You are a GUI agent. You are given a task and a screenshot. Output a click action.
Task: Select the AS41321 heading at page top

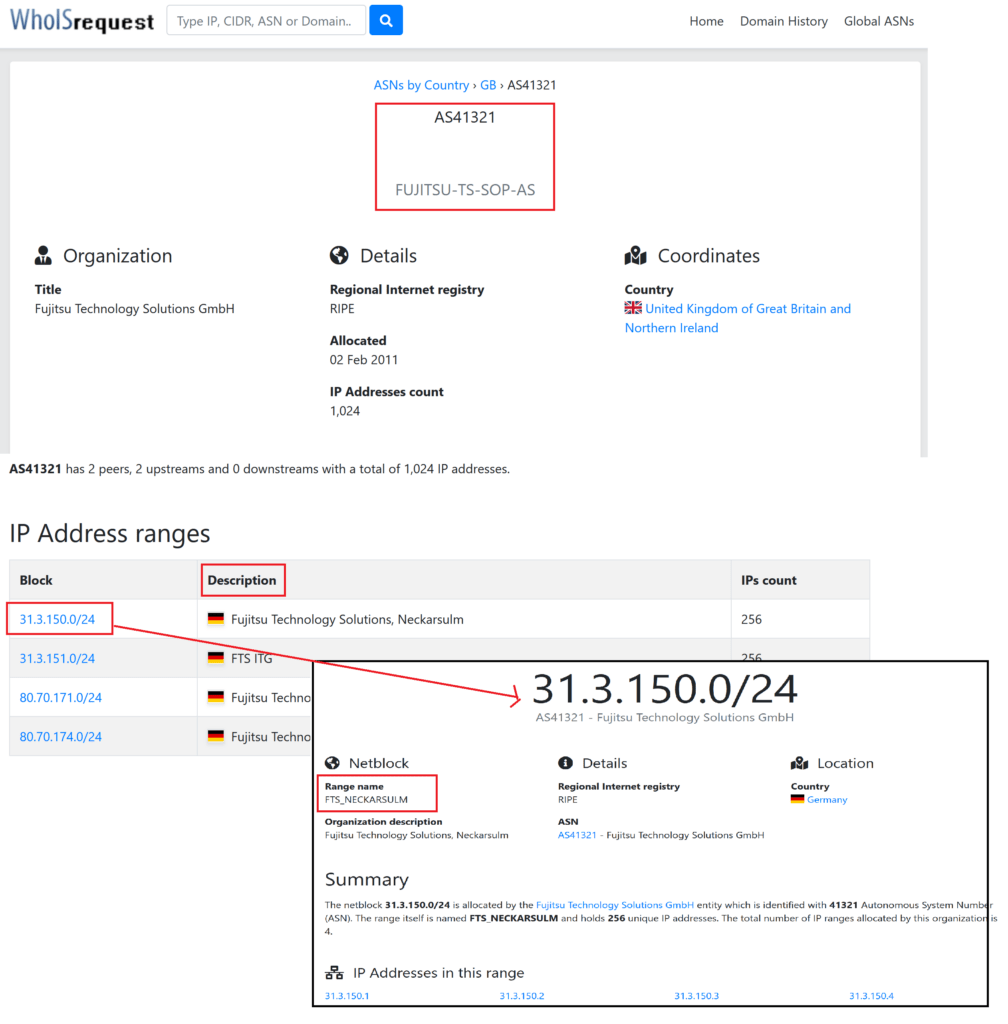[465, 118]
